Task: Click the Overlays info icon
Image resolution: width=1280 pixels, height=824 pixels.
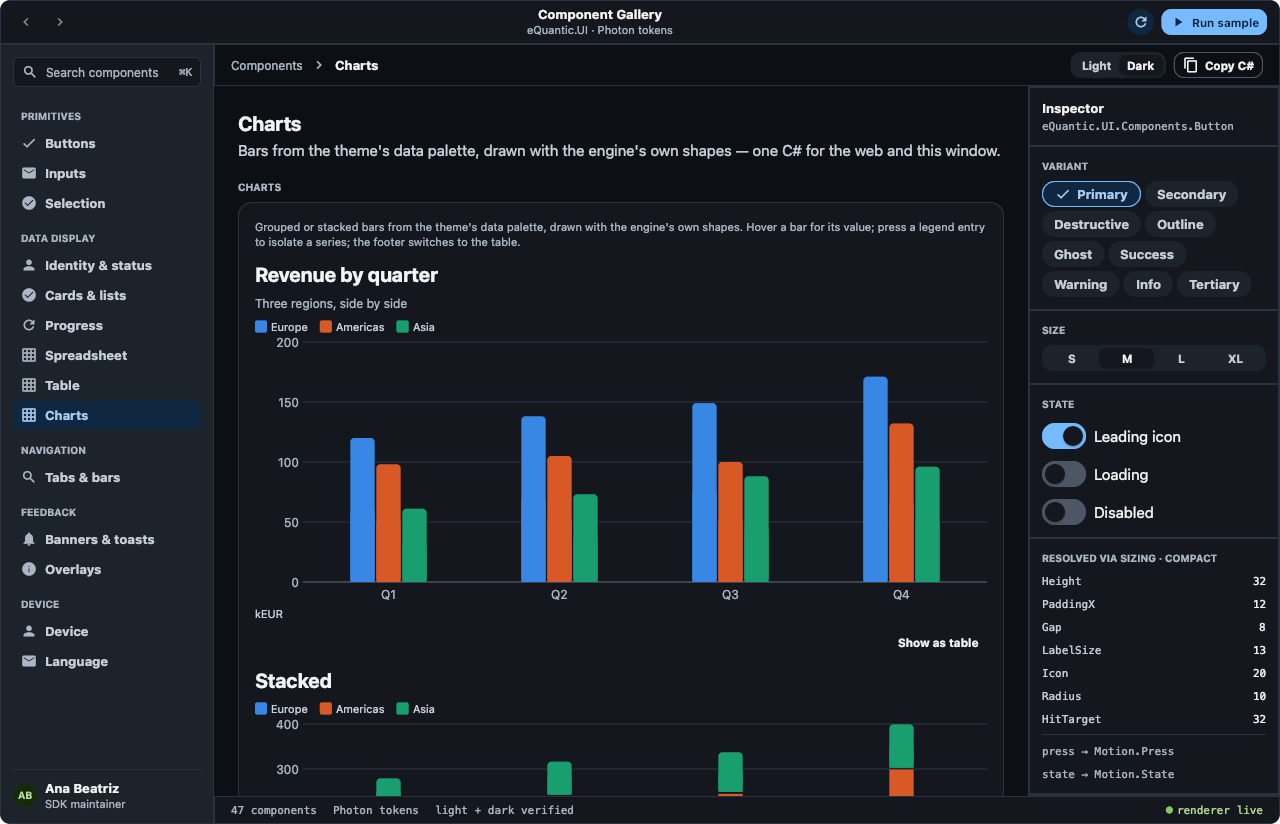Action: point(29,569)
